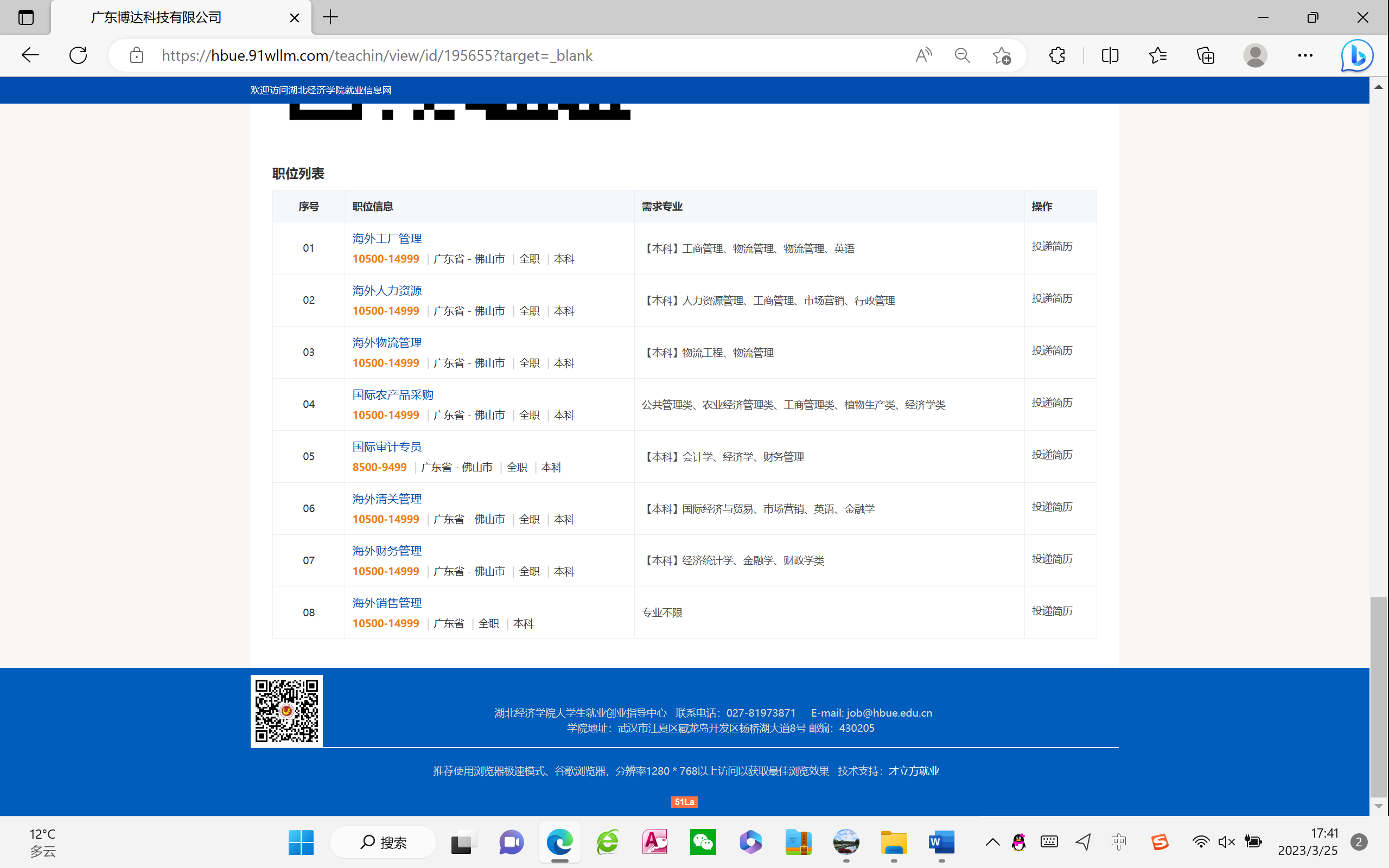1389x868 pixels.
Task: Expand the system tray hidden icons chevron
Action: click(x=992, y=842)
